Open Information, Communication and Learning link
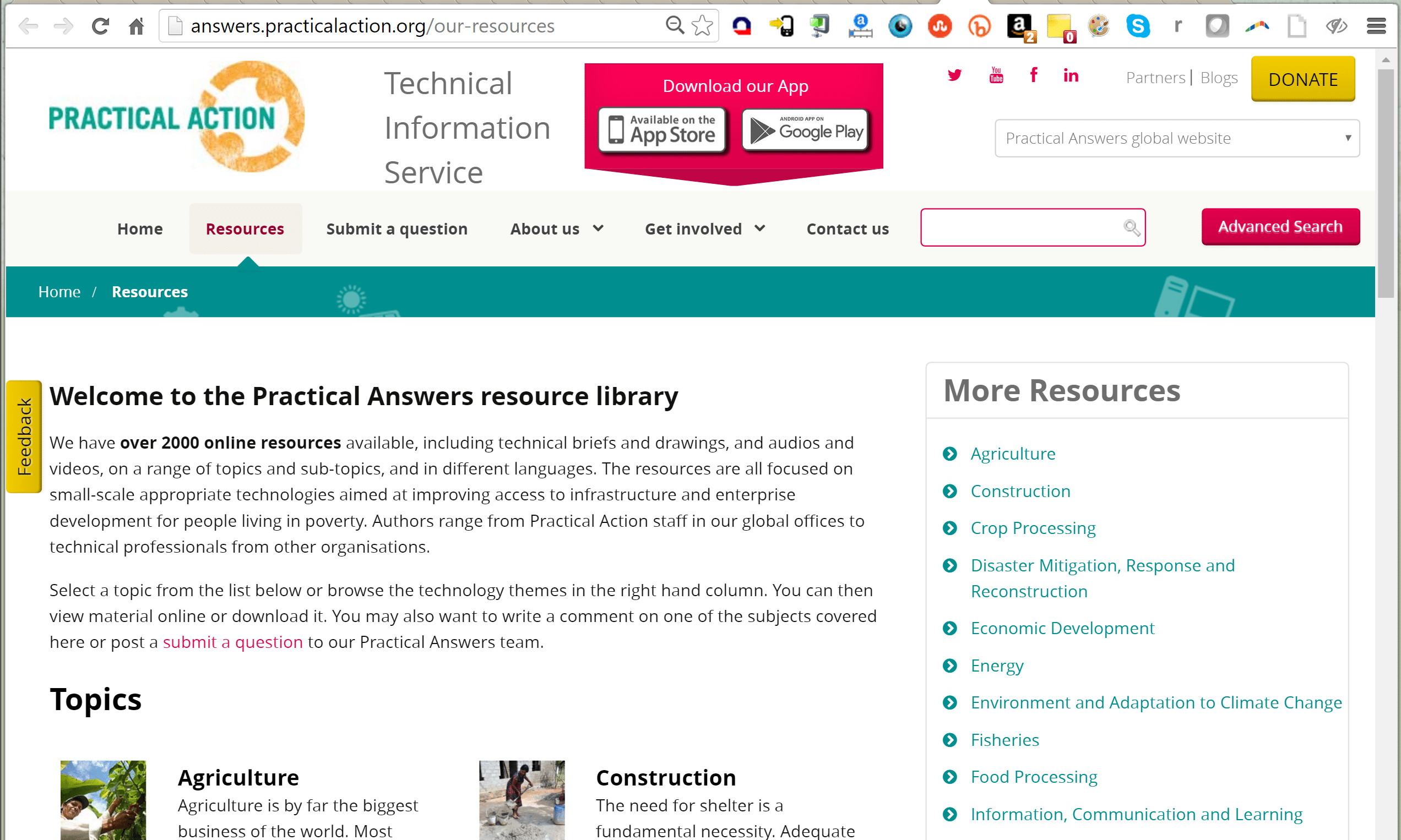Screen dimensions: 1401x840 point(1136,814)
